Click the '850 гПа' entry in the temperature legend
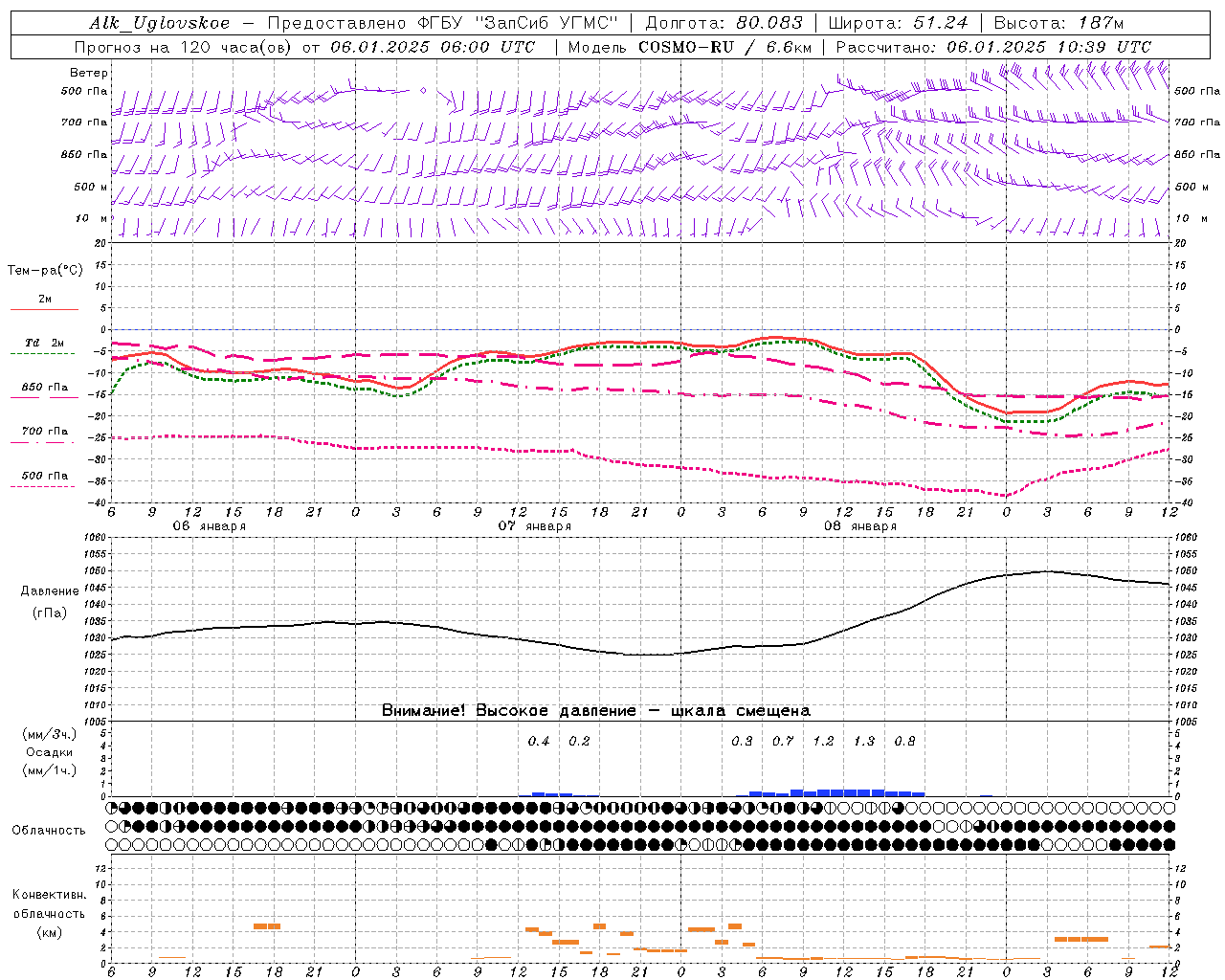 point(45,388)
